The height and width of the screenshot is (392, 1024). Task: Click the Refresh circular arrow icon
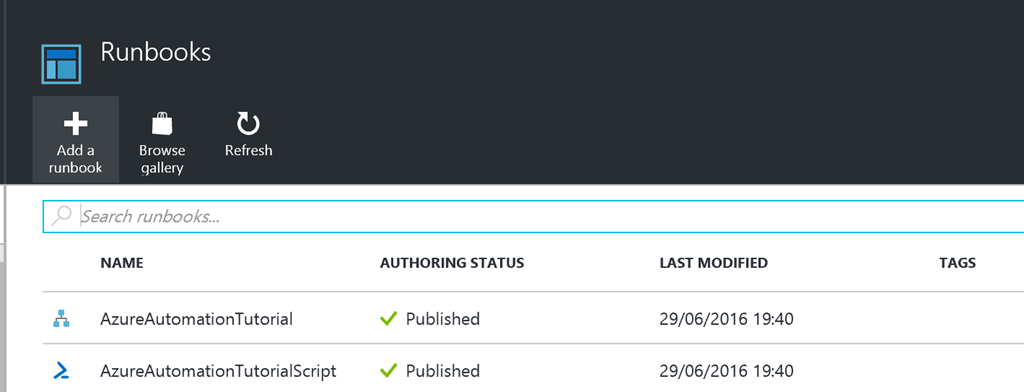click(x=248, y=124)
